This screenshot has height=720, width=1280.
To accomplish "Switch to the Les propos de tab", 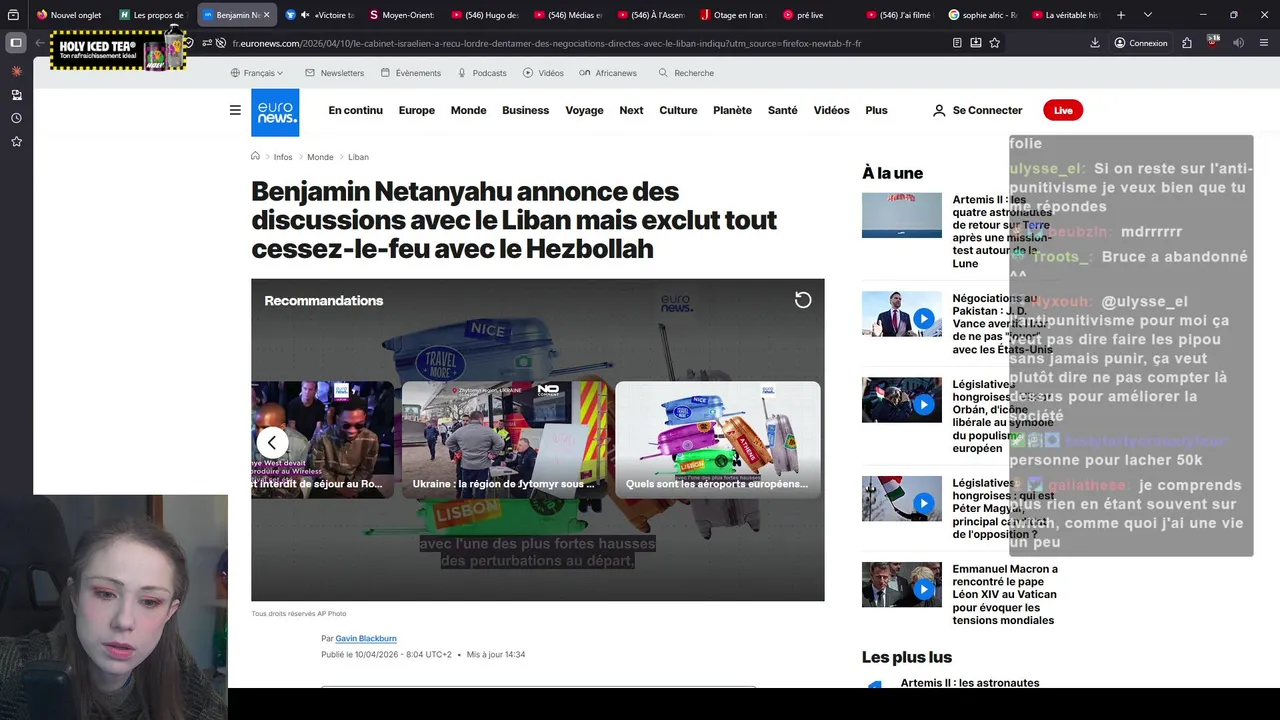I will [152, 15].
